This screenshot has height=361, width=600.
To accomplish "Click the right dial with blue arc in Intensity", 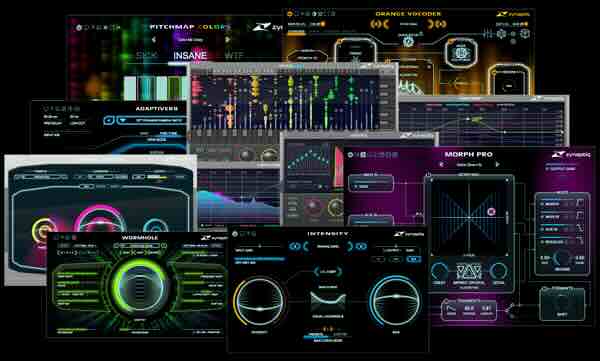I will tap(395, 301).
